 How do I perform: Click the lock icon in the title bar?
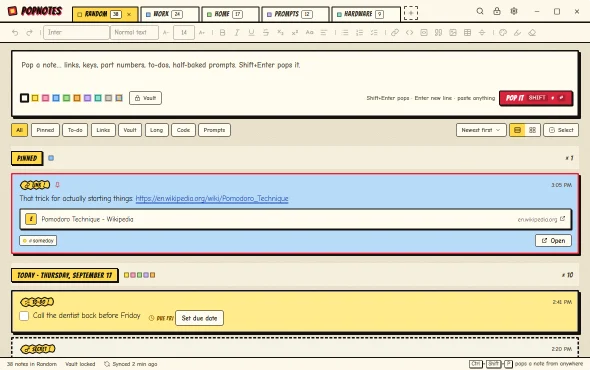pos(497,11)
